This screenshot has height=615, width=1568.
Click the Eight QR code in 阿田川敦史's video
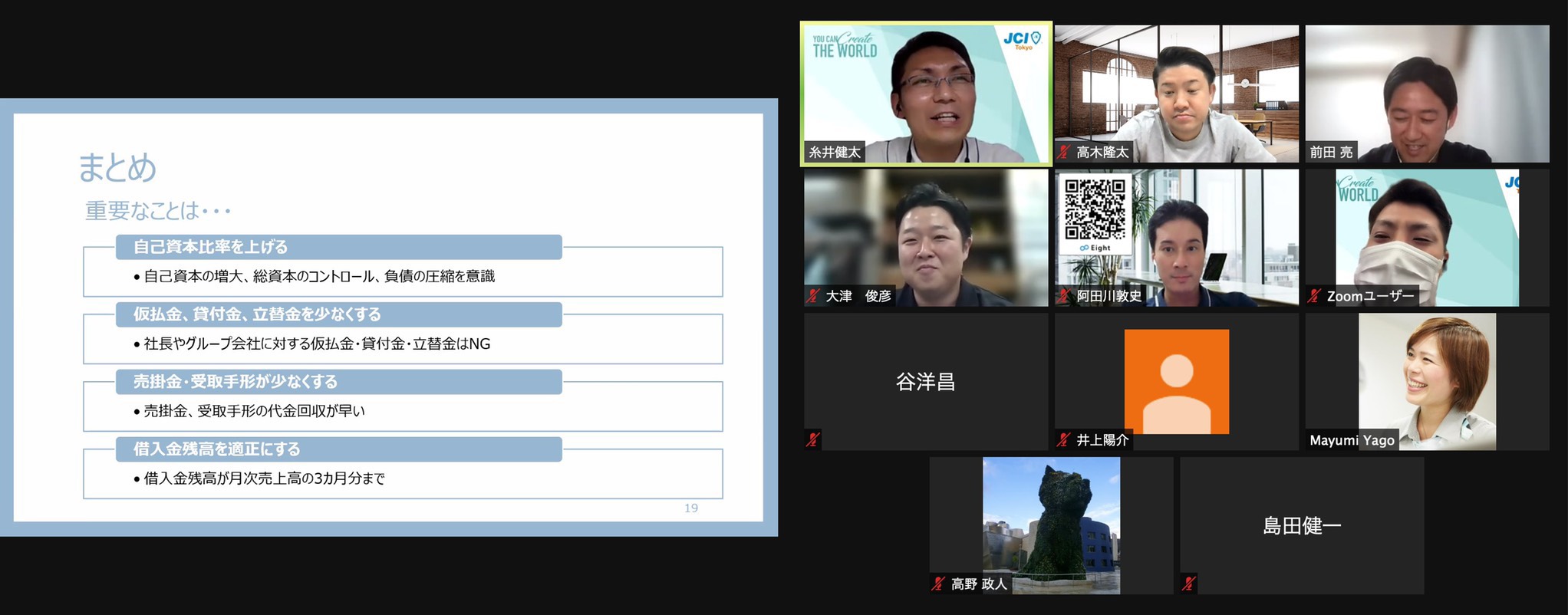coord(1095,210)
